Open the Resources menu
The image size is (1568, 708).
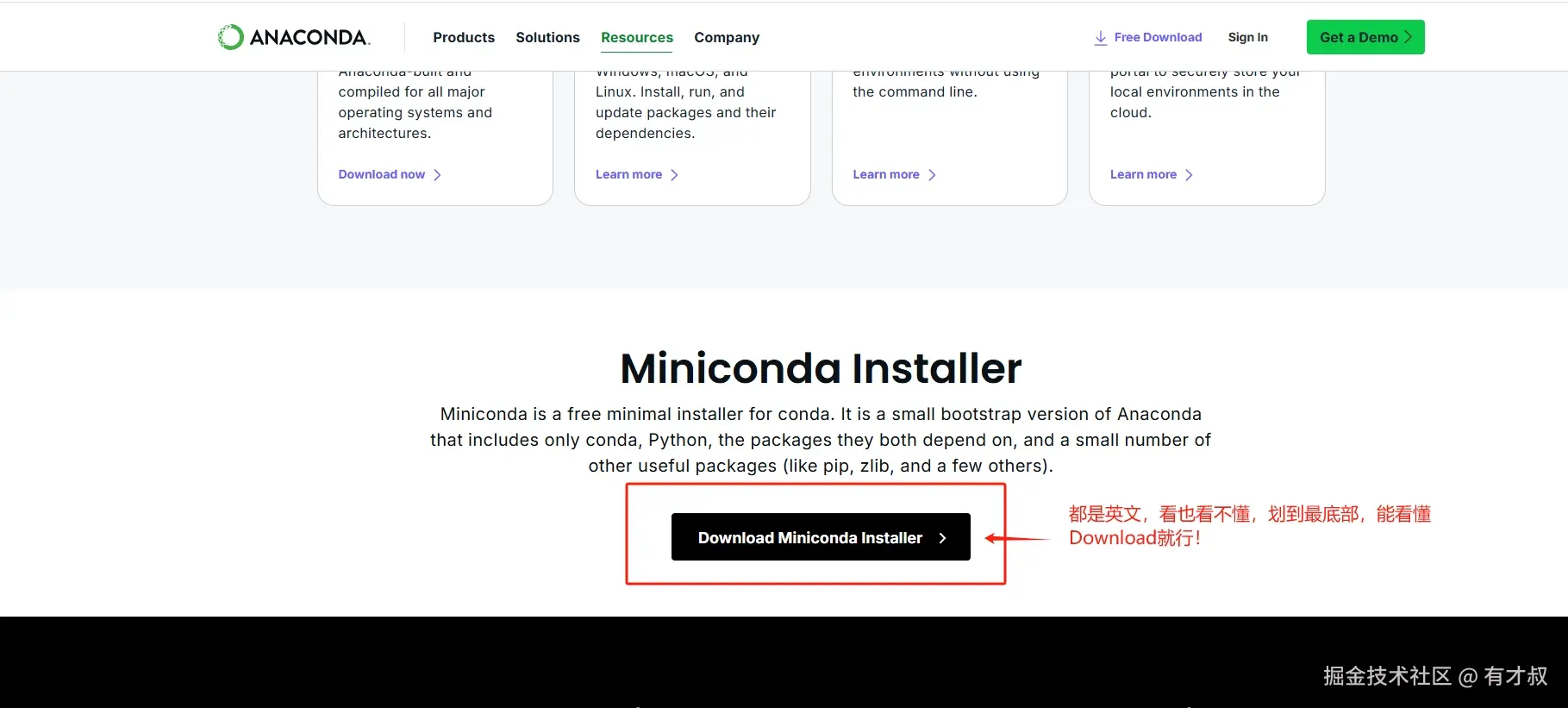[637, 37]
